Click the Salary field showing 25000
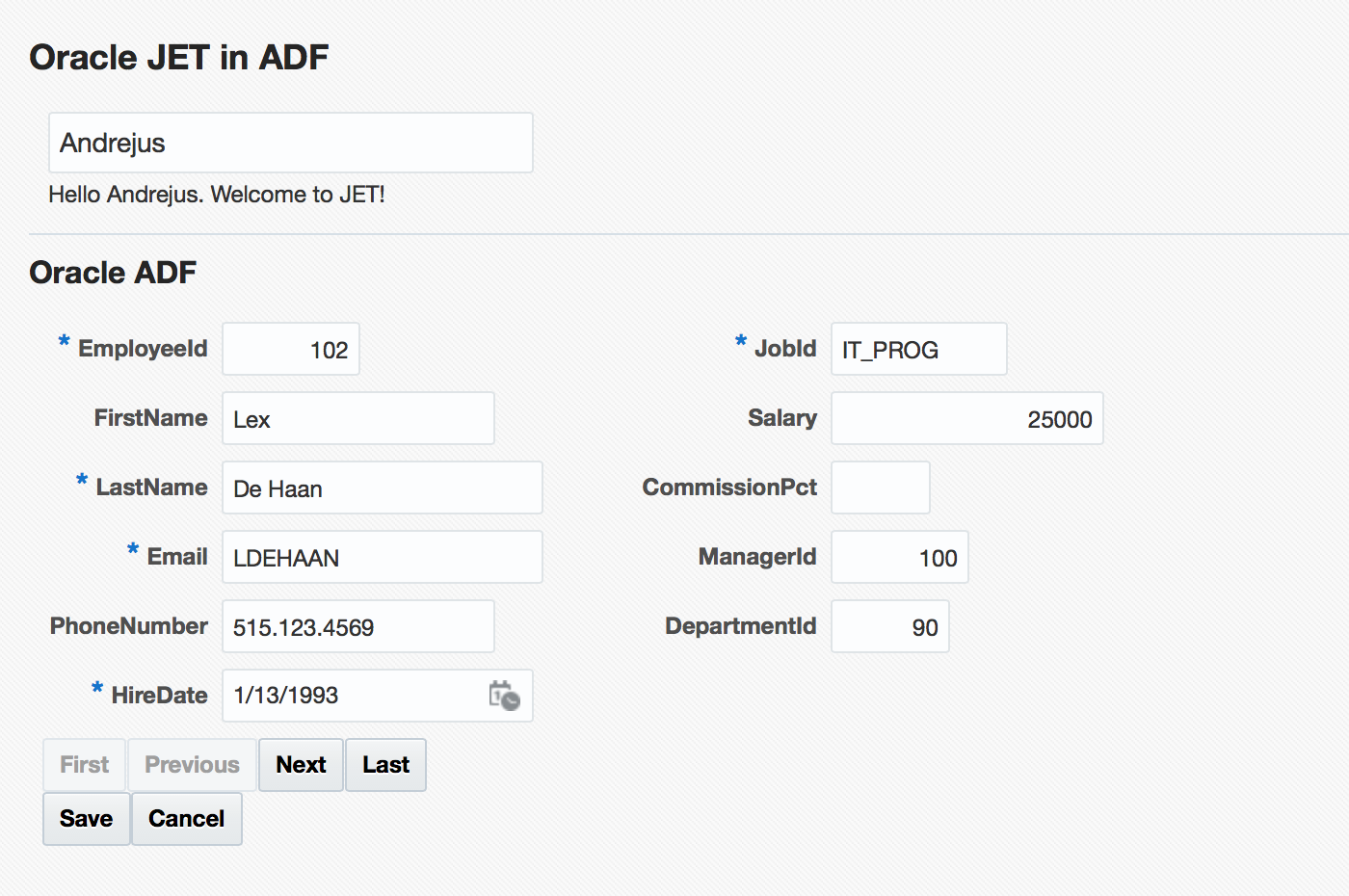Image resolution: width=1349 pixels, height=896 pixels. click(x=966, y=418)
